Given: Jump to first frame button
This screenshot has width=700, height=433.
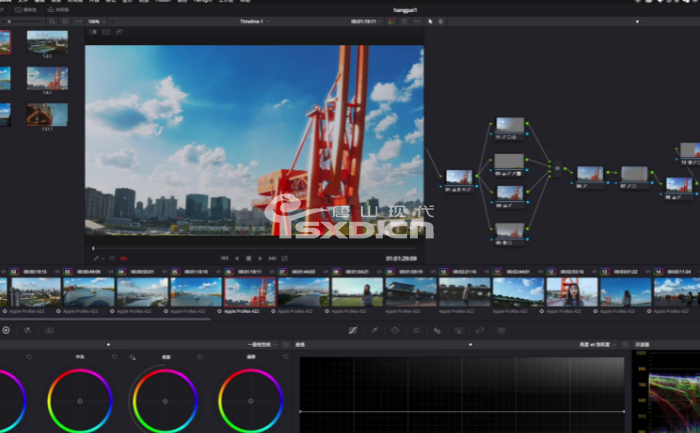Looking at the screenshot, I should 225,258.
